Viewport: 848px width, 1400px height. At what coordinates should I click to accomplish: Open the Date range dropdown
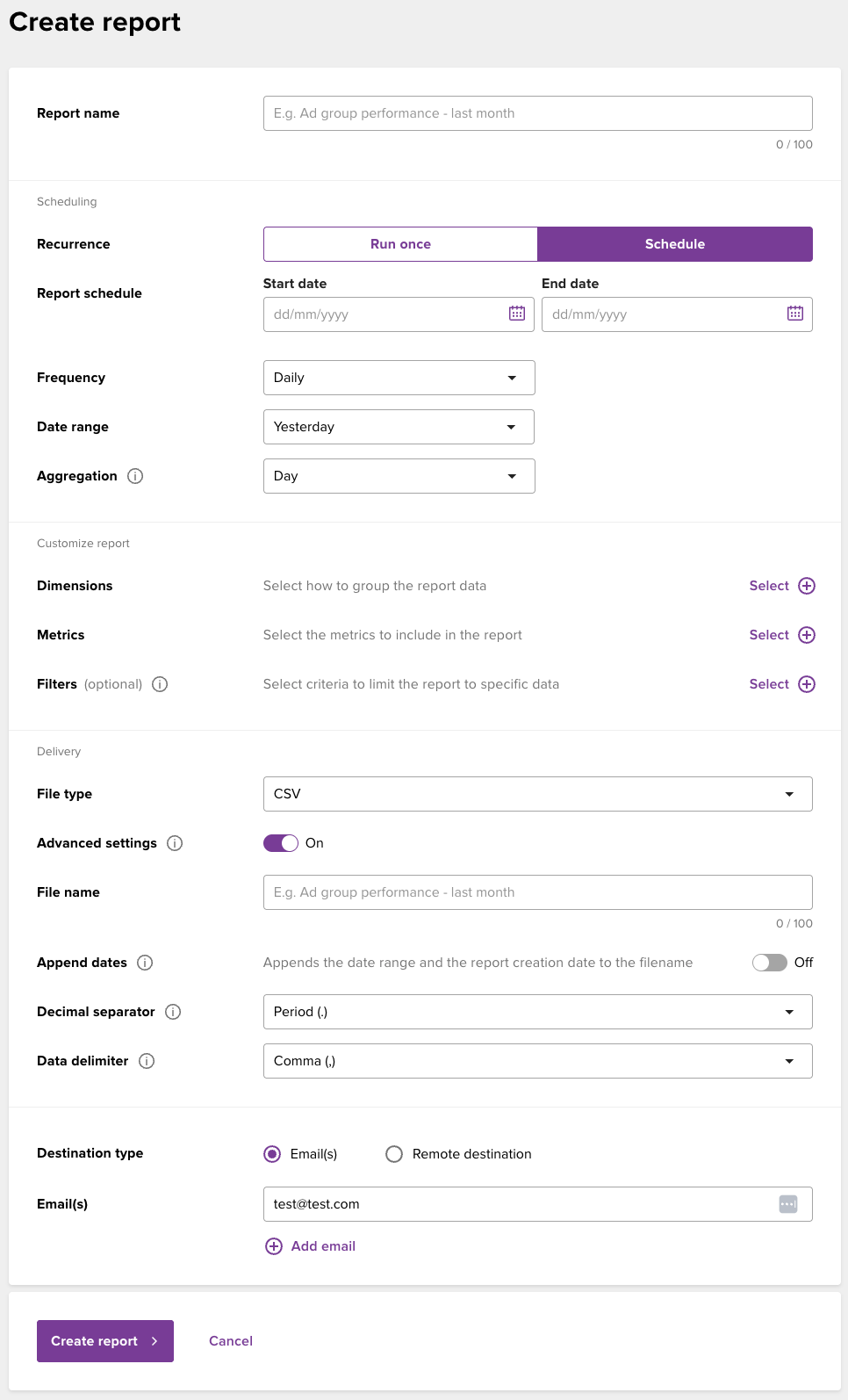tap(399, 427)
